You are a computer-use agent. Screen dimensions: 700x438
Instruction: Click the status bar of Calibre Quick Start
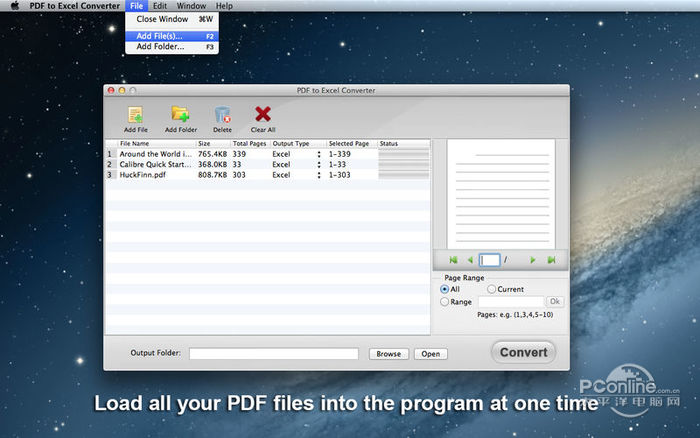(x=404, y=165)
